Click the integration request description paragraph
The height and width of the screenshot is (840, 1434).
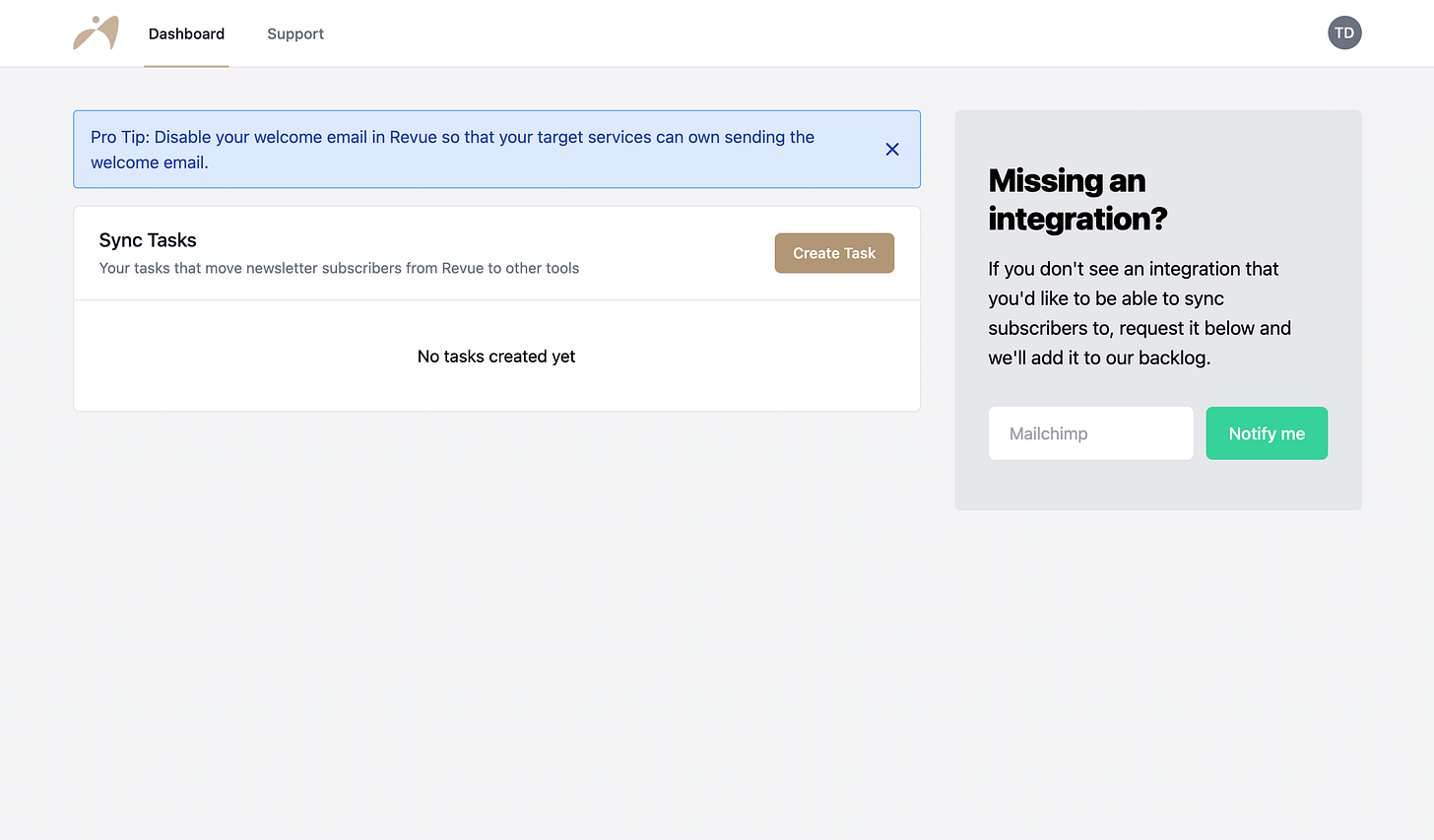point(1140,313)
